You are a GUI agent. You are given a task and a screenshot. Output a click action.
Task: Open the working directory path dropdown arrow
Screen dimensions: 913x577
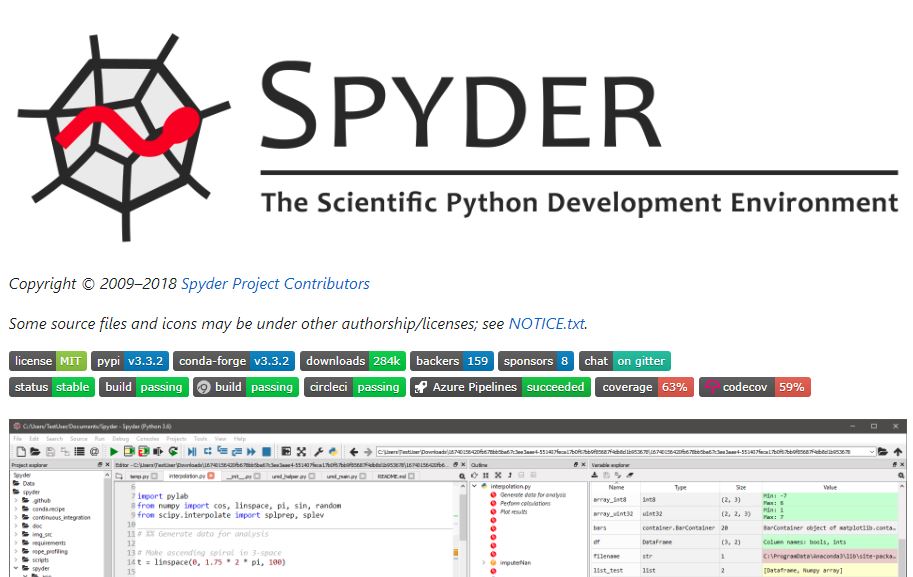(x=872, y=451)
